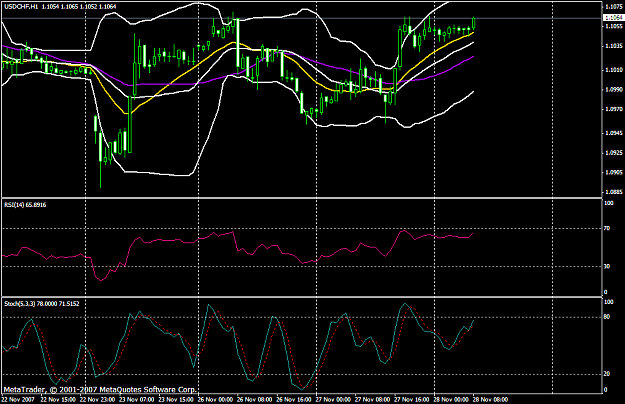The height and width of the screenshot is (404, 625).
Task: Click the 1.0885 price axis label
Action: pyautogui.click(x=614, y=192)
